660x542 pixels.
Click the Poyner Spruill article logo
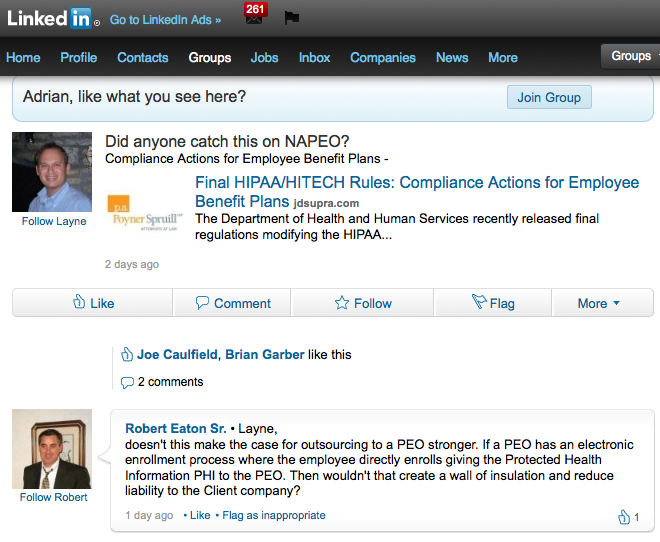tap(145, 213)
